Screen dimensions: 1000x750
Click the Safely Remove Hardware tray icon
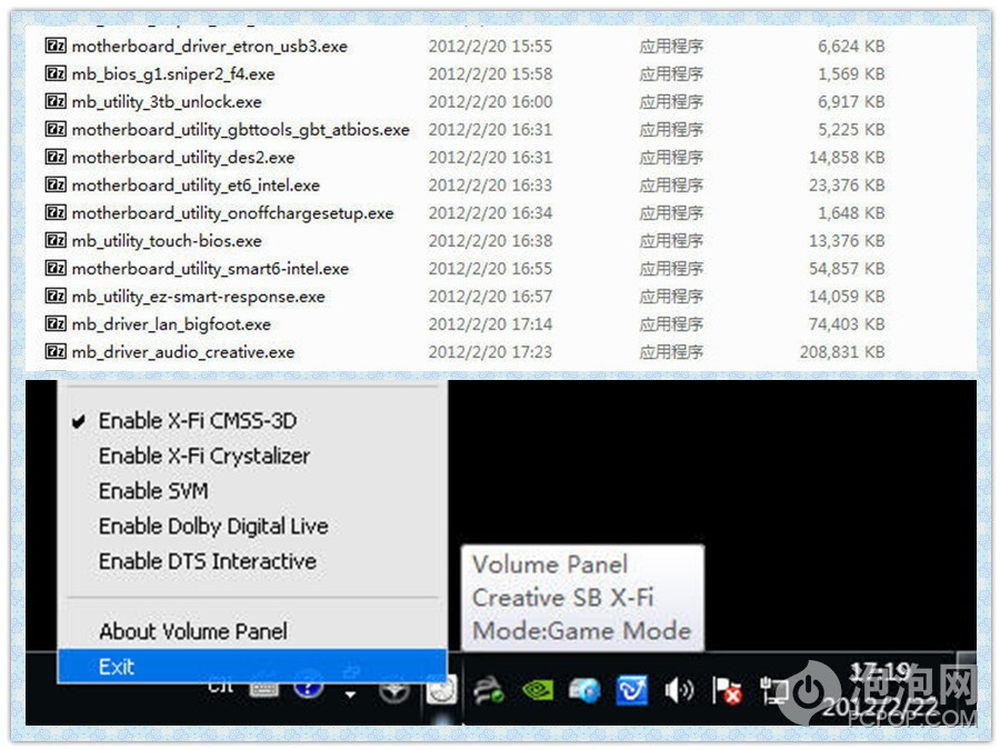pyautogui.click(x=489, y=689)
